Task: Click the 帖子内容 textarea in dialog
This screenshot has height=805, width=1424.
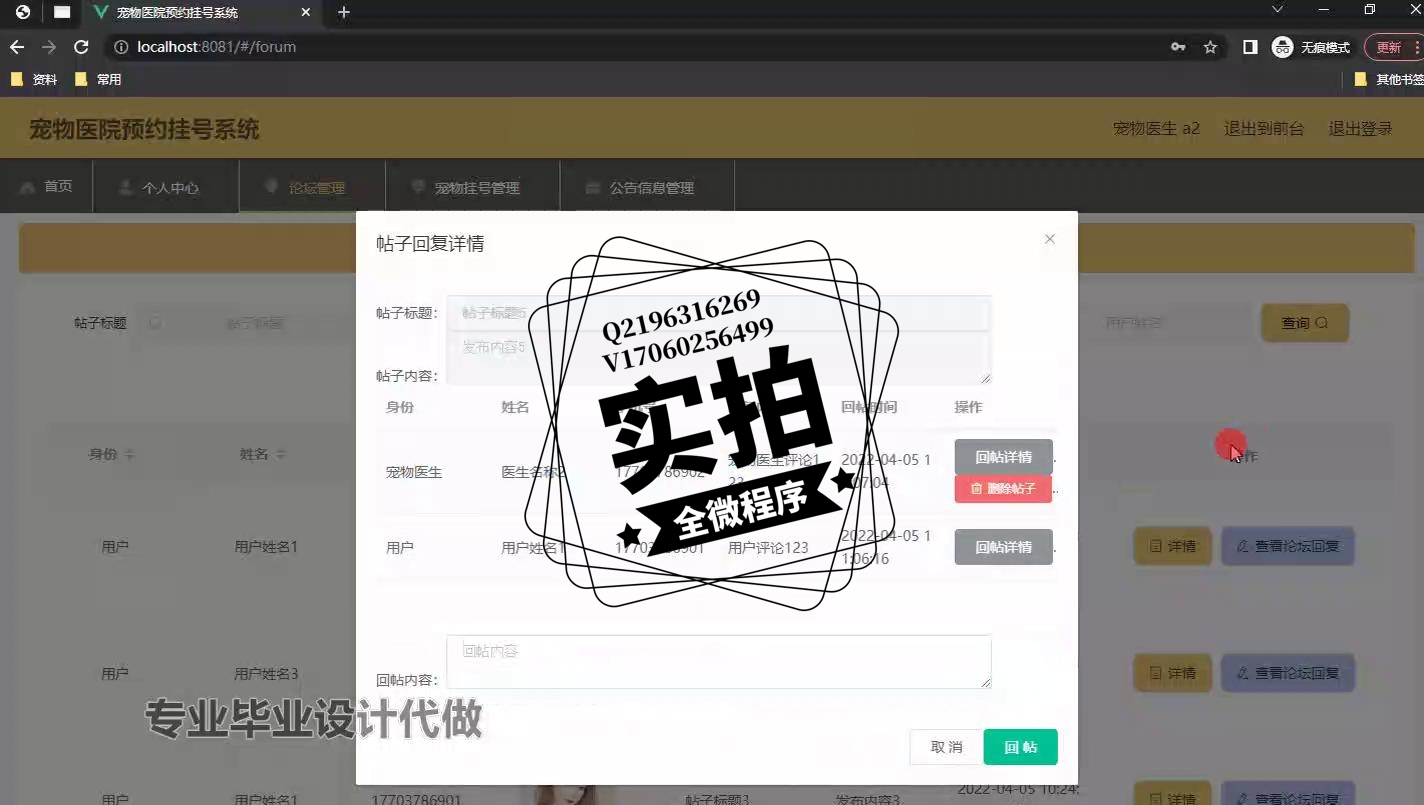Action: pos(718,358)
